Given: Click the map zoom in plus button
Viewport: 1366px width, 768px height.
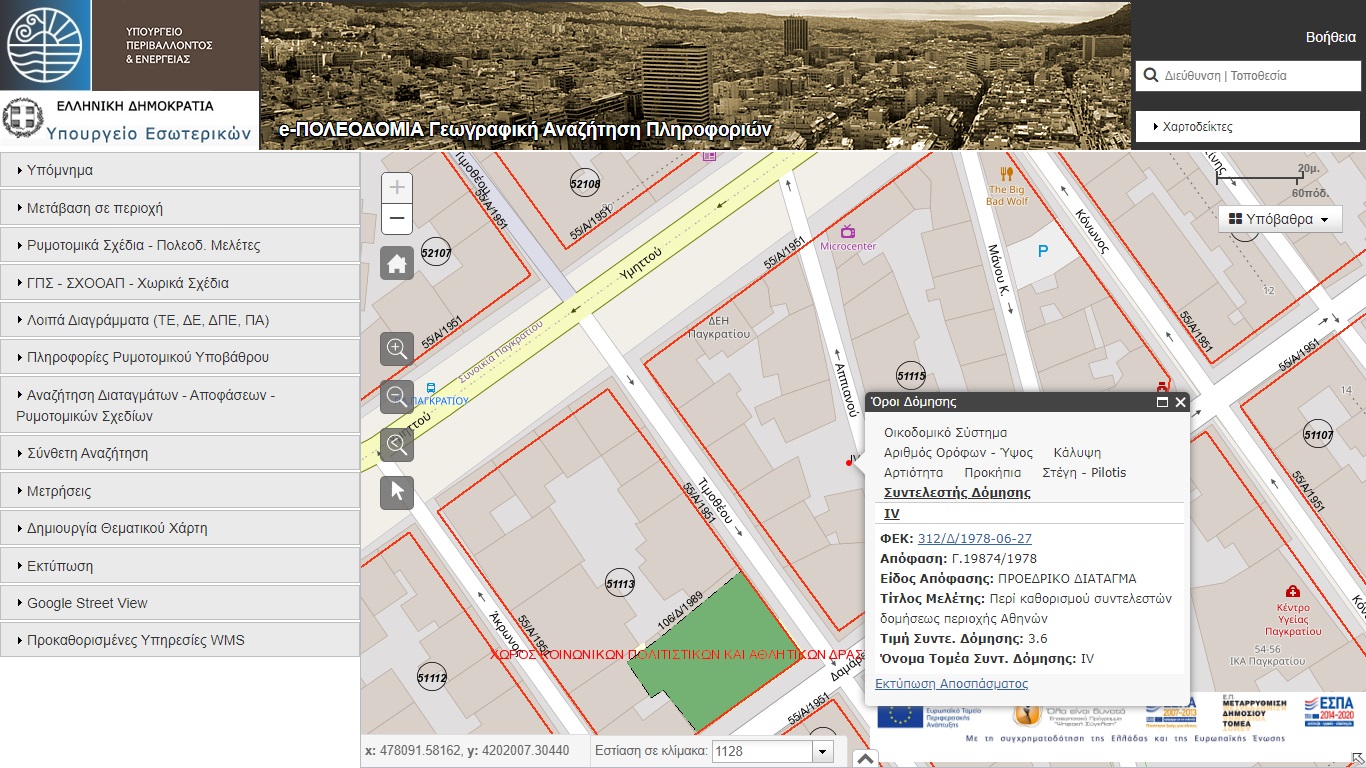Looking at the screenshot, I should [397, 188].
